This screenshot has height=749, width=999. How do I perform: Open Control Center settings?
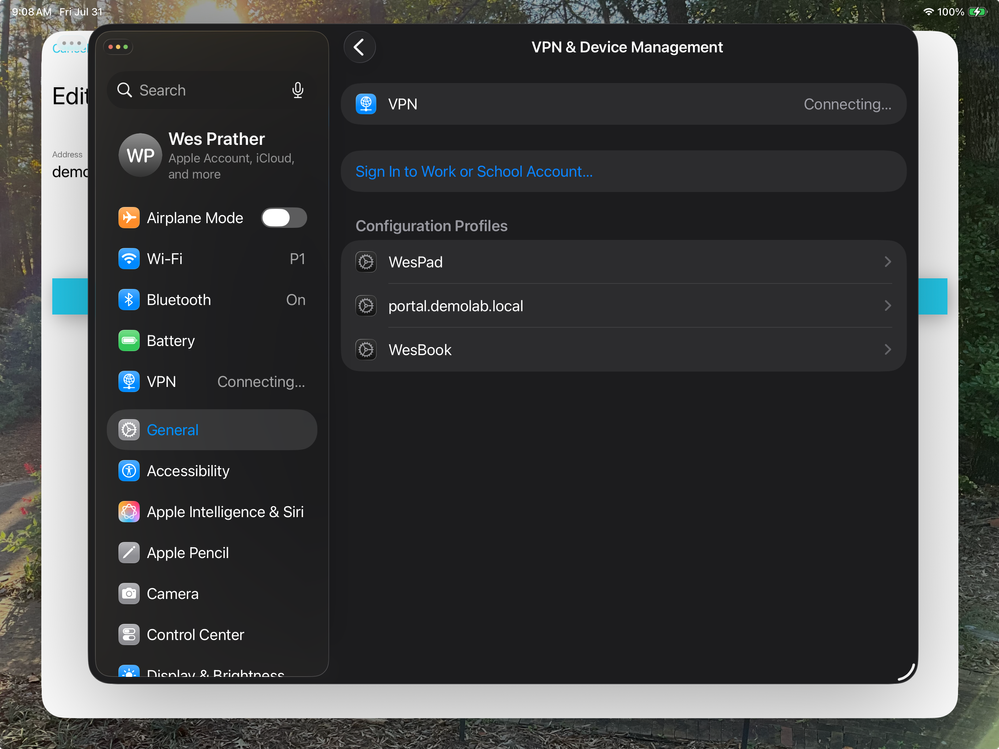(x=212, y=634)
